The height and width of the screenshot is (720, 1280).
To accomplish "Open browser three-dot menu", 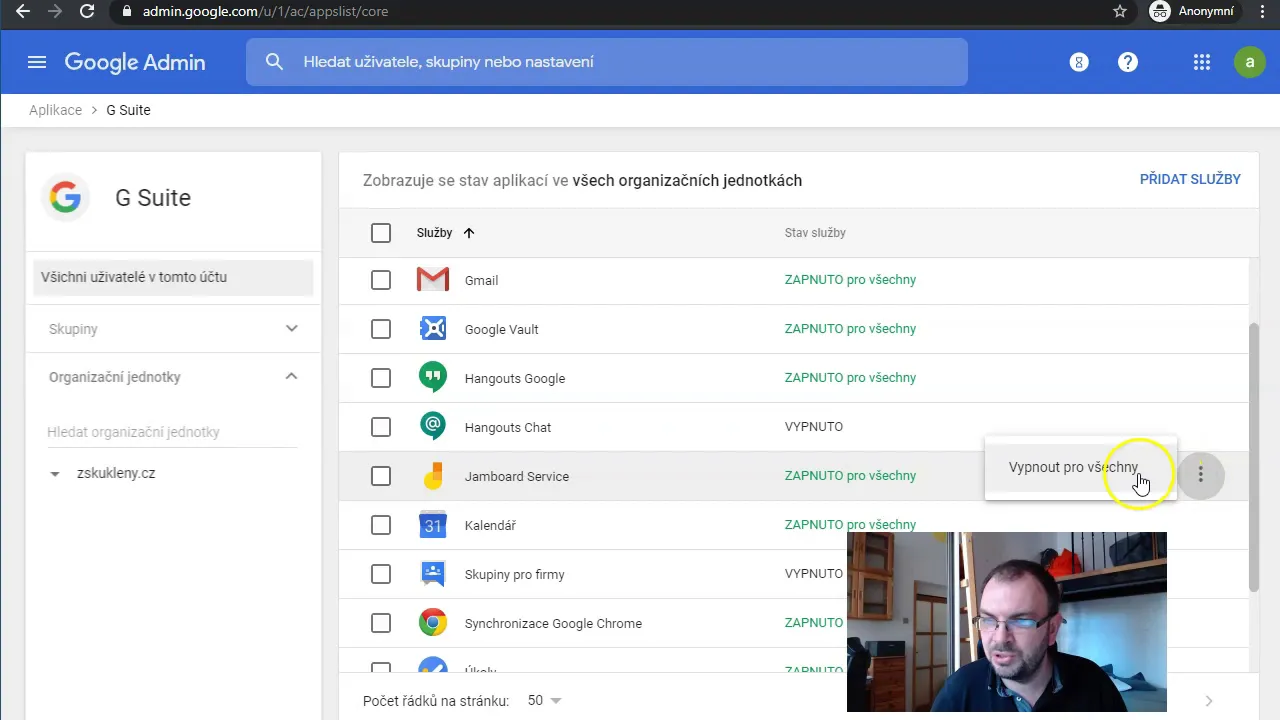I will (x=1262, y=11).
